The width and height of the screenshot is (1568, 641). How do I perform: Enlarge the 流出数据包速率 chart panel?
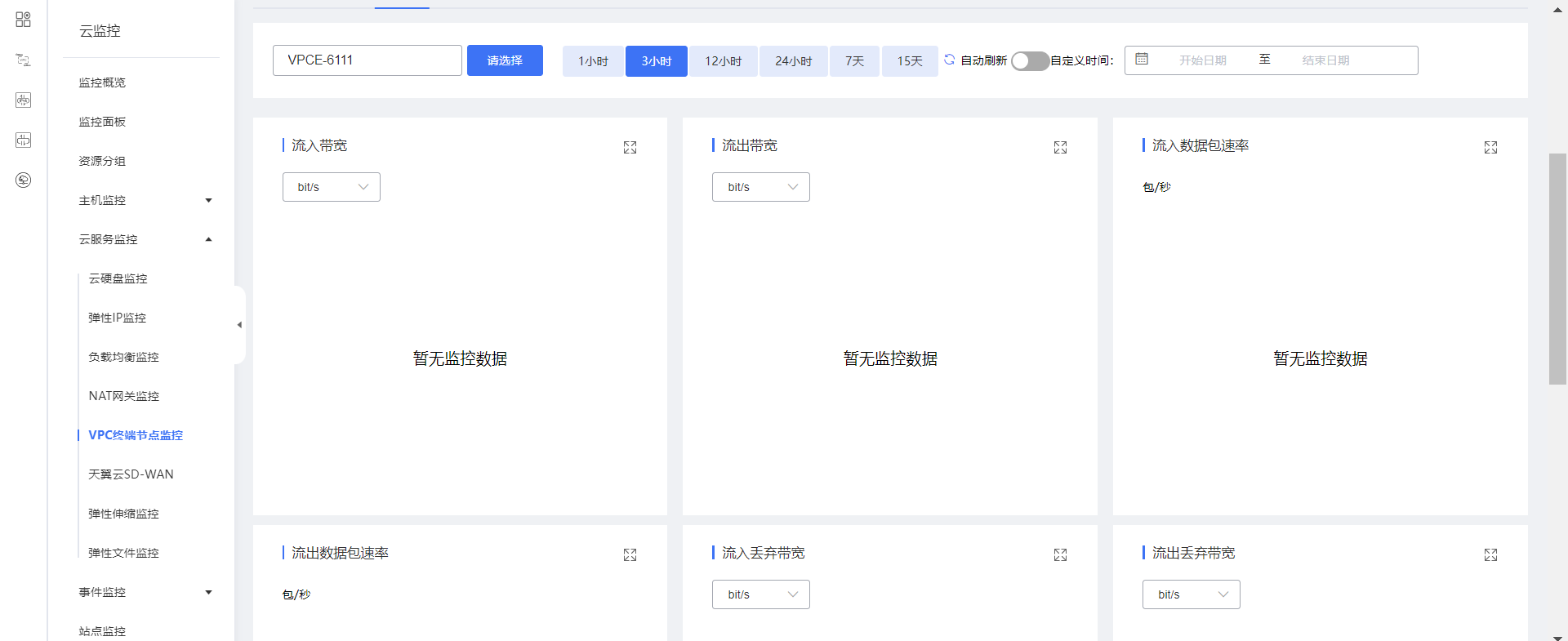630,554
